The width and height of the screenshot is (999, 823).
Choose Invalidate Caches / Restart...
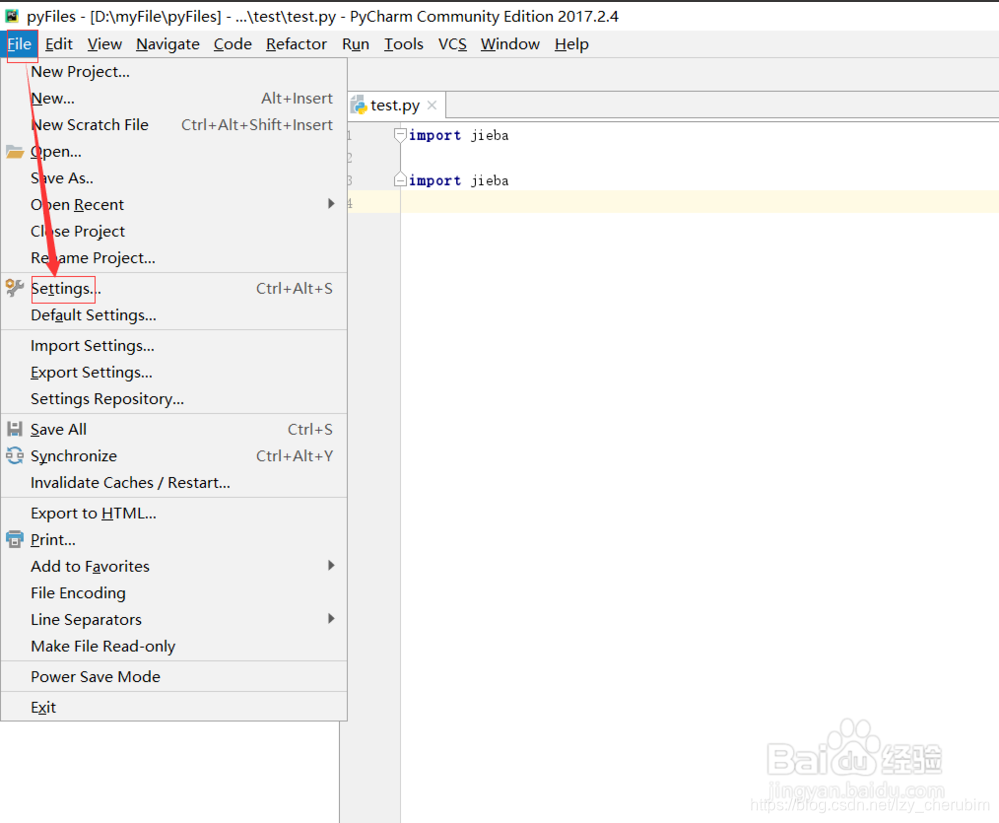click(x=174, y=483)
